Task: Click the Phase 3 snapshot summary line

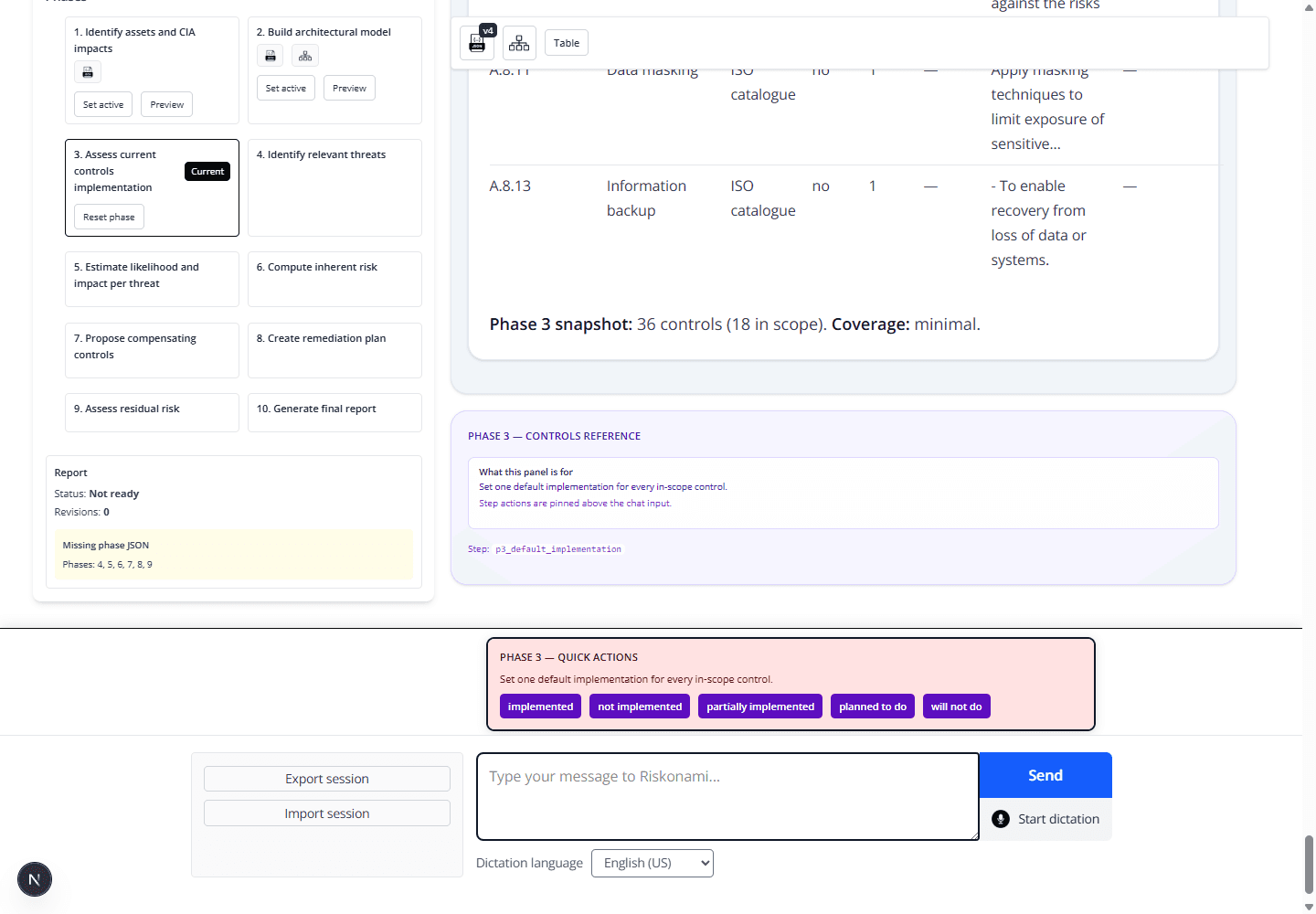Action: pyautogui.click(x=735, y=324)
